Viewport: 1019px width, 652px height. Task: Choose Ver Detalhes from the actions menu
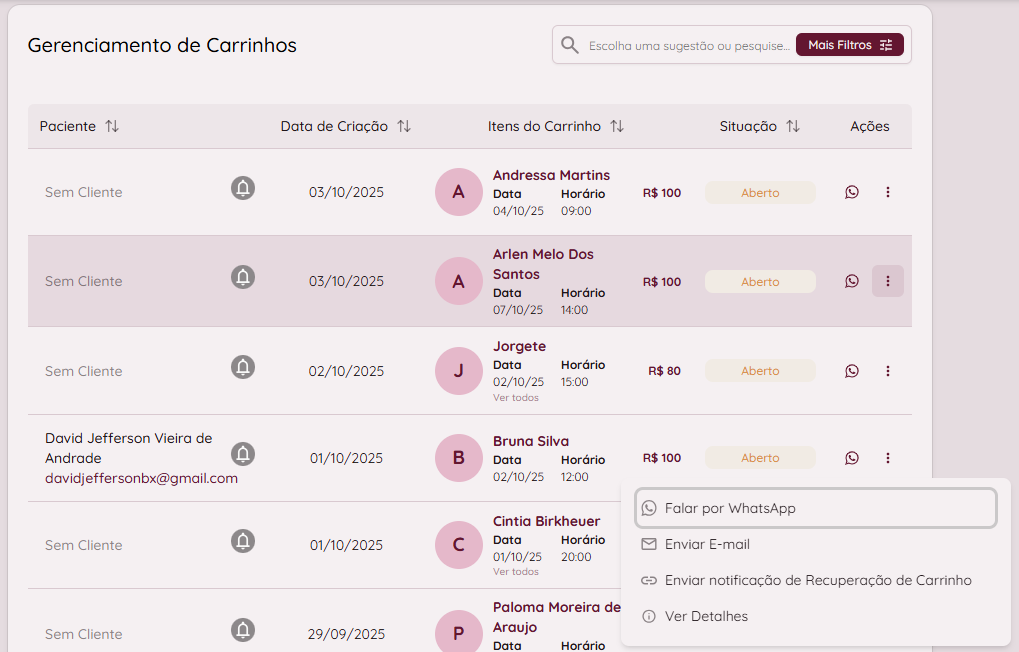click(706, 616)
